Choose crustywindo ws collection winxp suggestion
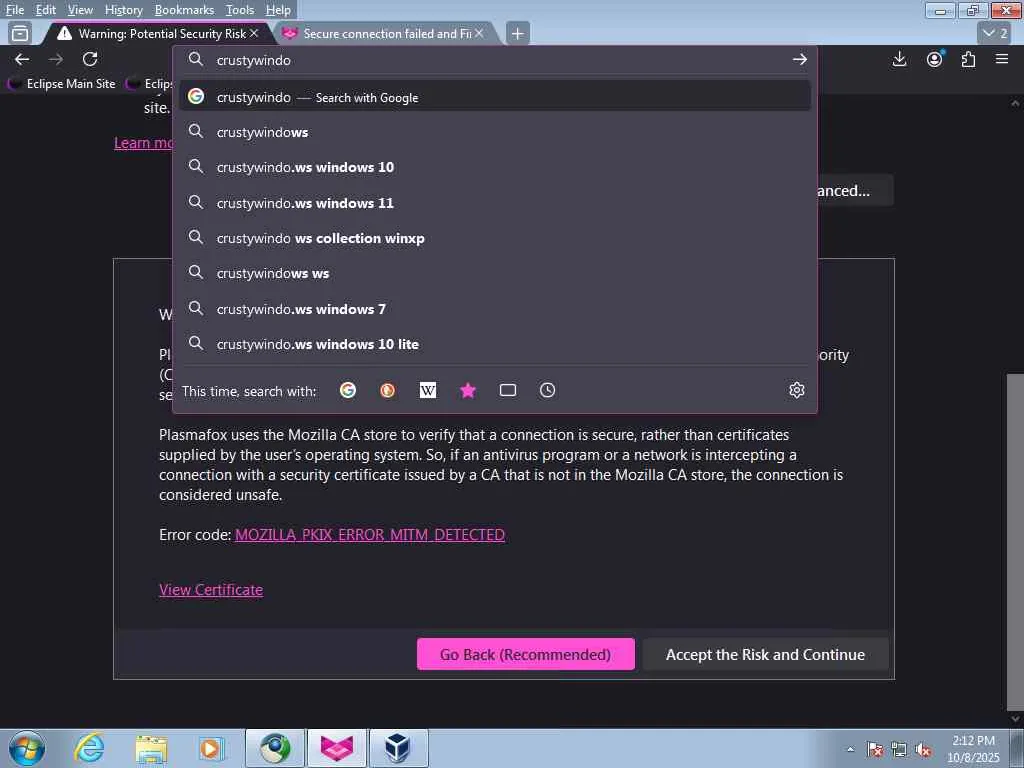1024x768 pixels. (x=495, y=238)
